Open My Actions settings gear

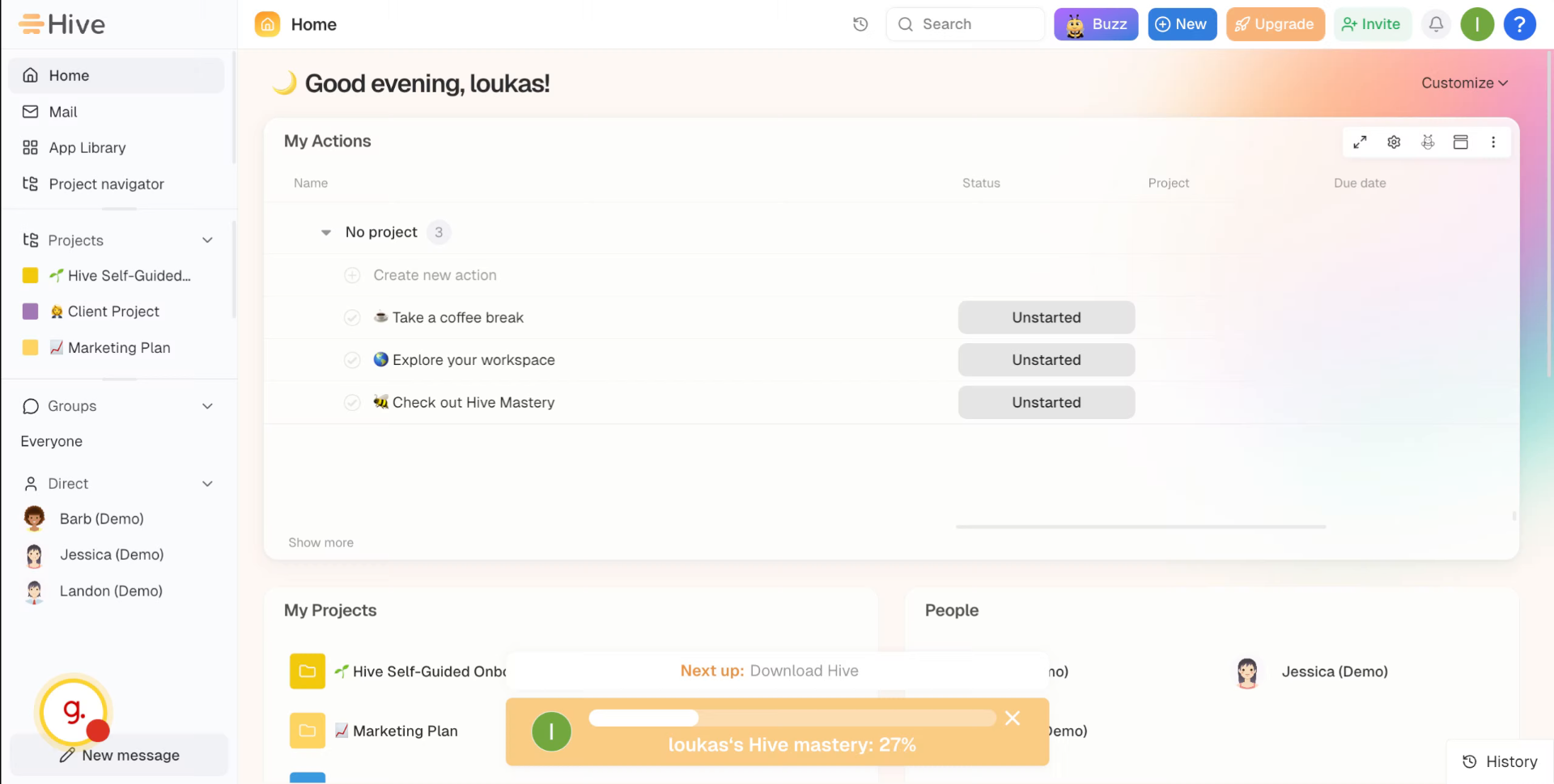tap(1394, 142)
